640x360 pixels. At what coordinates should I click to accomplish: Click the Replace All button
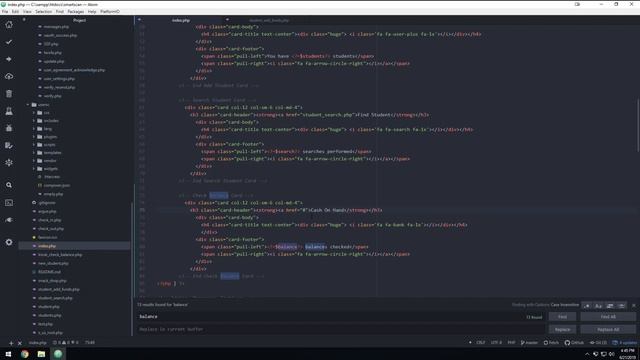[608, 329]
